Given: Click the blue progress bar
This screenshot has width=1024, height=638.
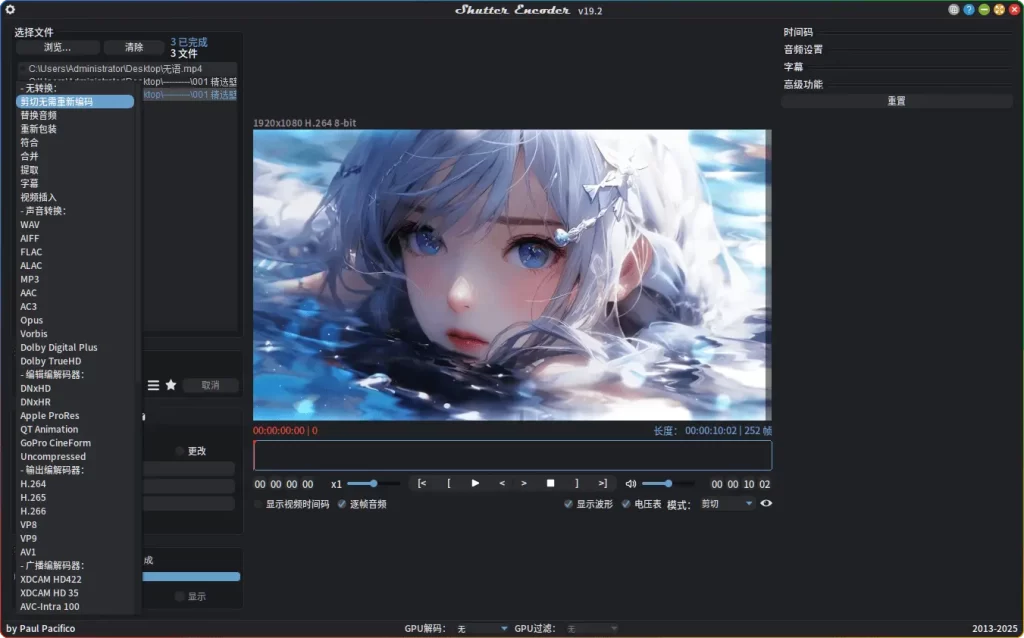Looking at the screenshot, I should coord(191,577).
